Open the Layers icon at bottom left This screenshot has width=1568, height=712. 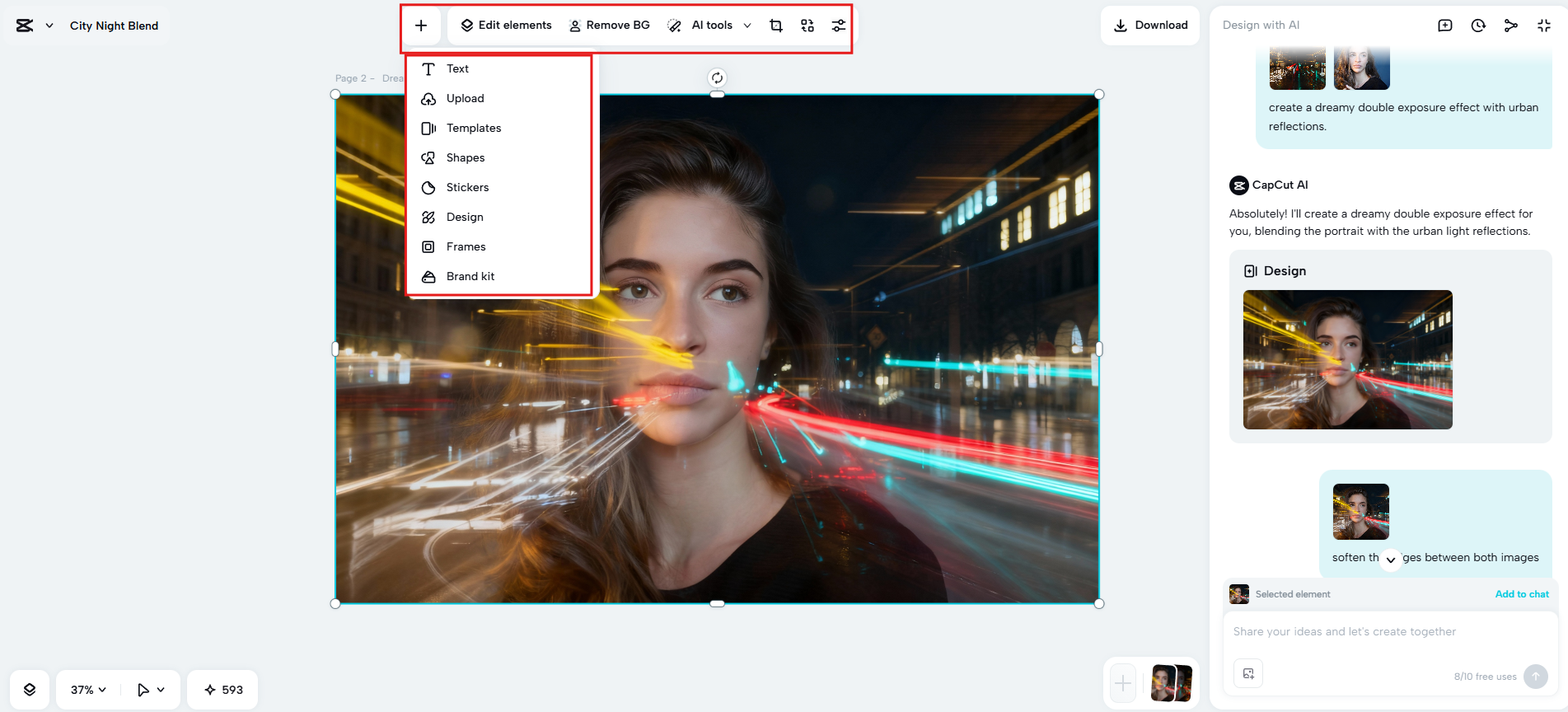(x=30, y=690)
